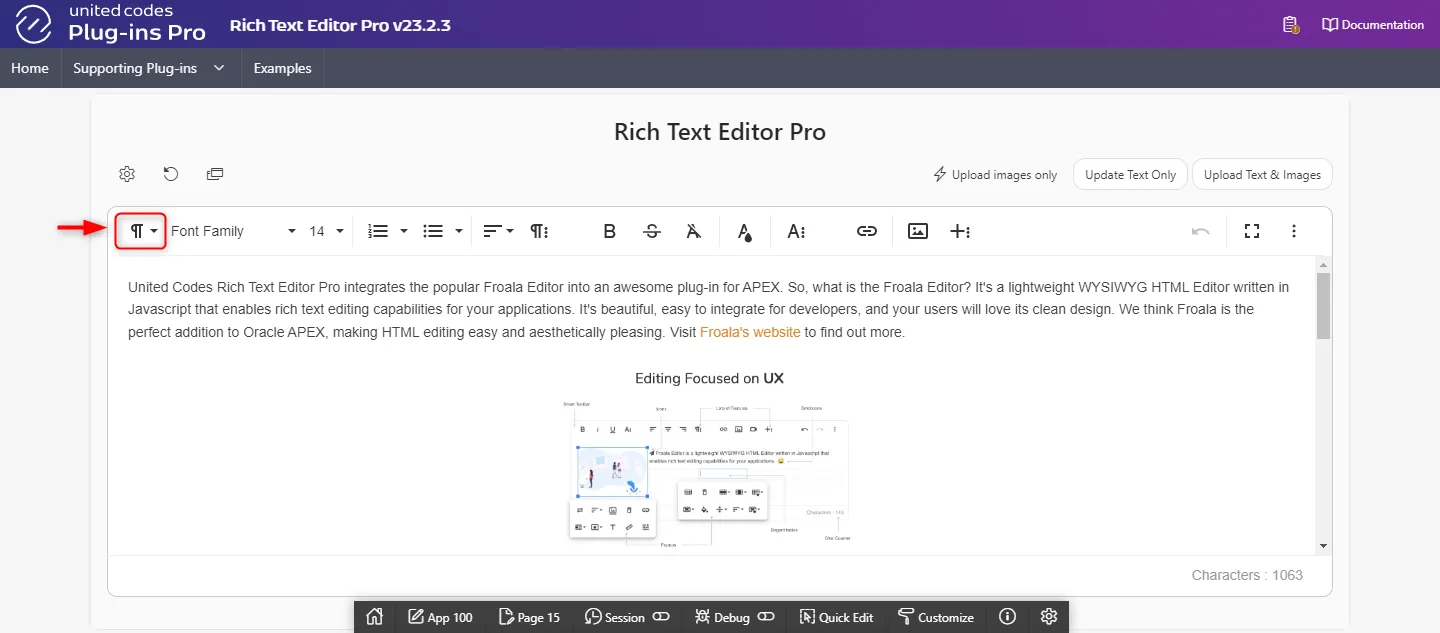
Task: Toggle bold formatting in editor toolbar
Action: 609,231
